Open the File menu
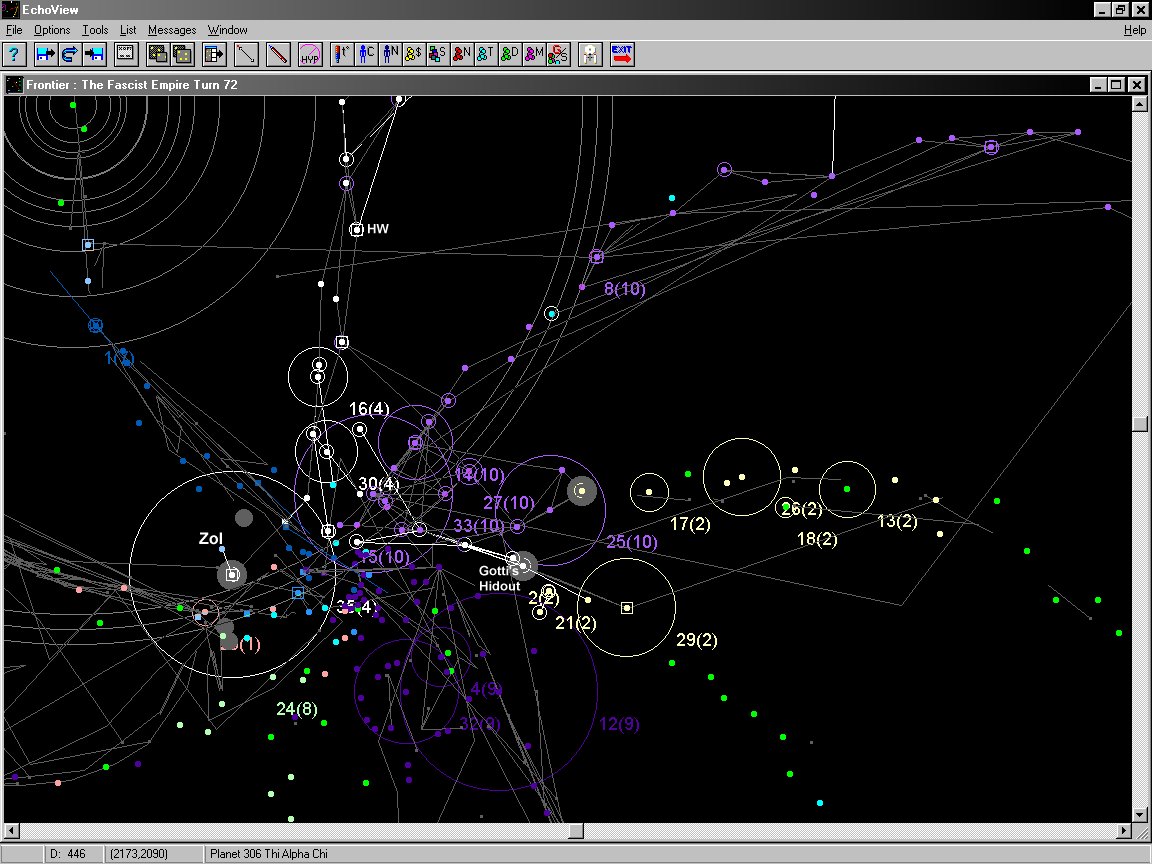Screen dimensions: 1152x864 pyautogui.click(x=14, y=30)
